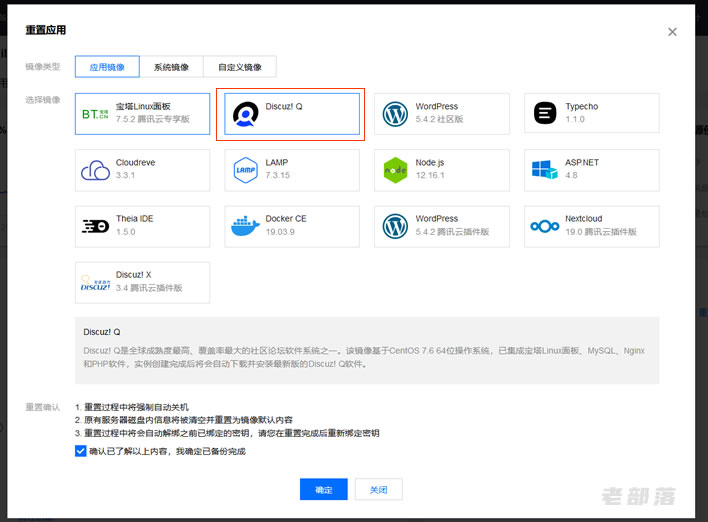
Task: Click the 重置过程中将强制自动关机 notice line
Action: (132, 407)
